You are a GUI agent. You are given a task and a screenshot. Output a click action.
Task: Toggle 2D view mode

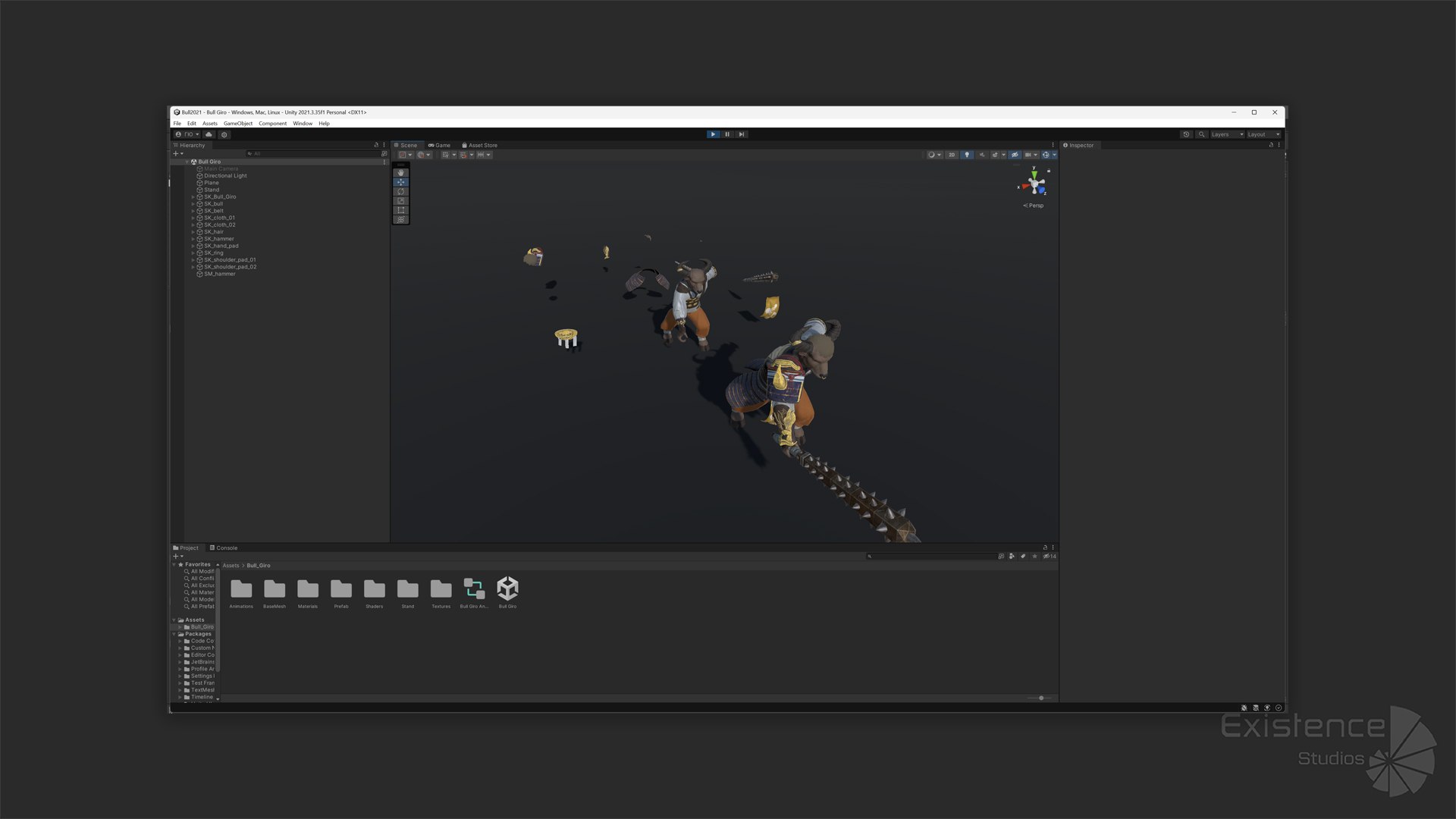coord(952,155)
